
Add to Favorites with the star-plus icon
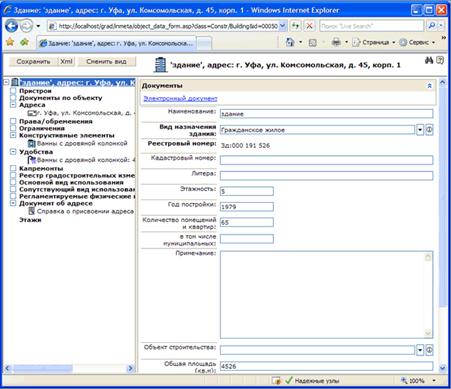[24, 42]
